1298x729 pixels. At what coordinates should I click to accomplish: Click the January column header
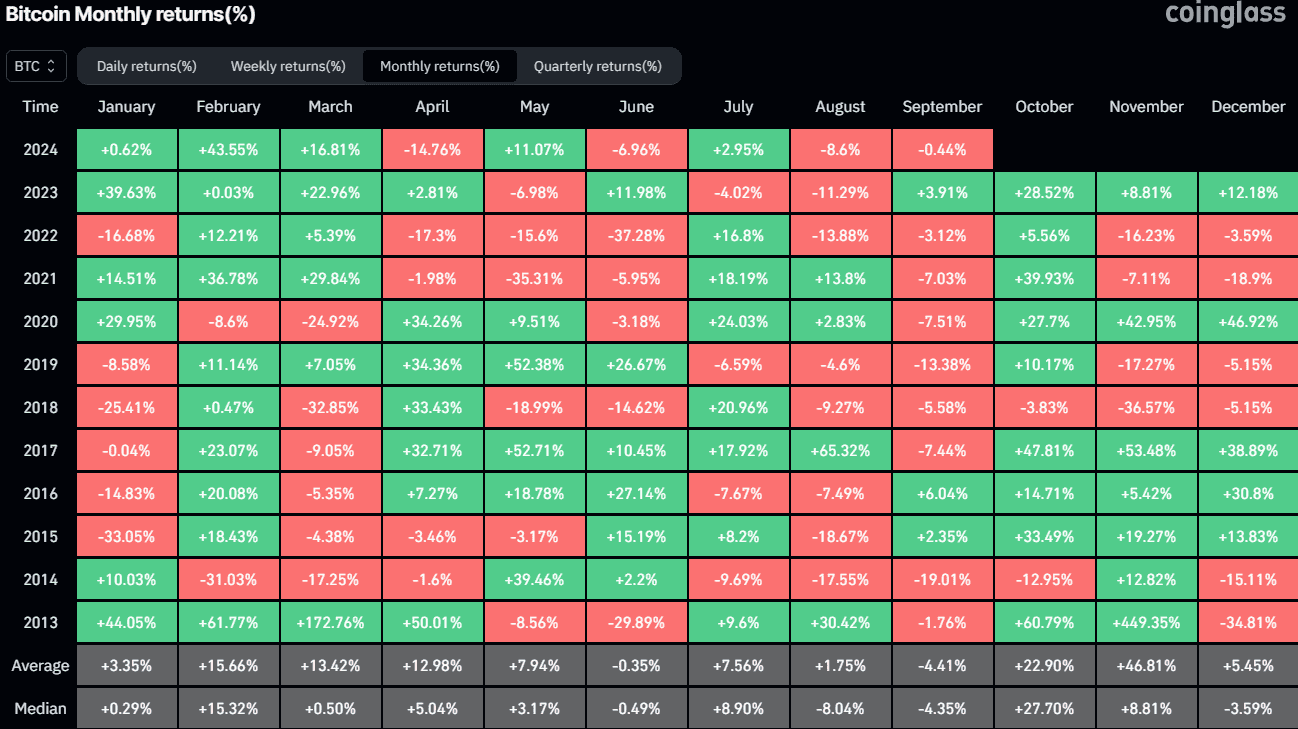pyautogui.click(x=126, y=106)
